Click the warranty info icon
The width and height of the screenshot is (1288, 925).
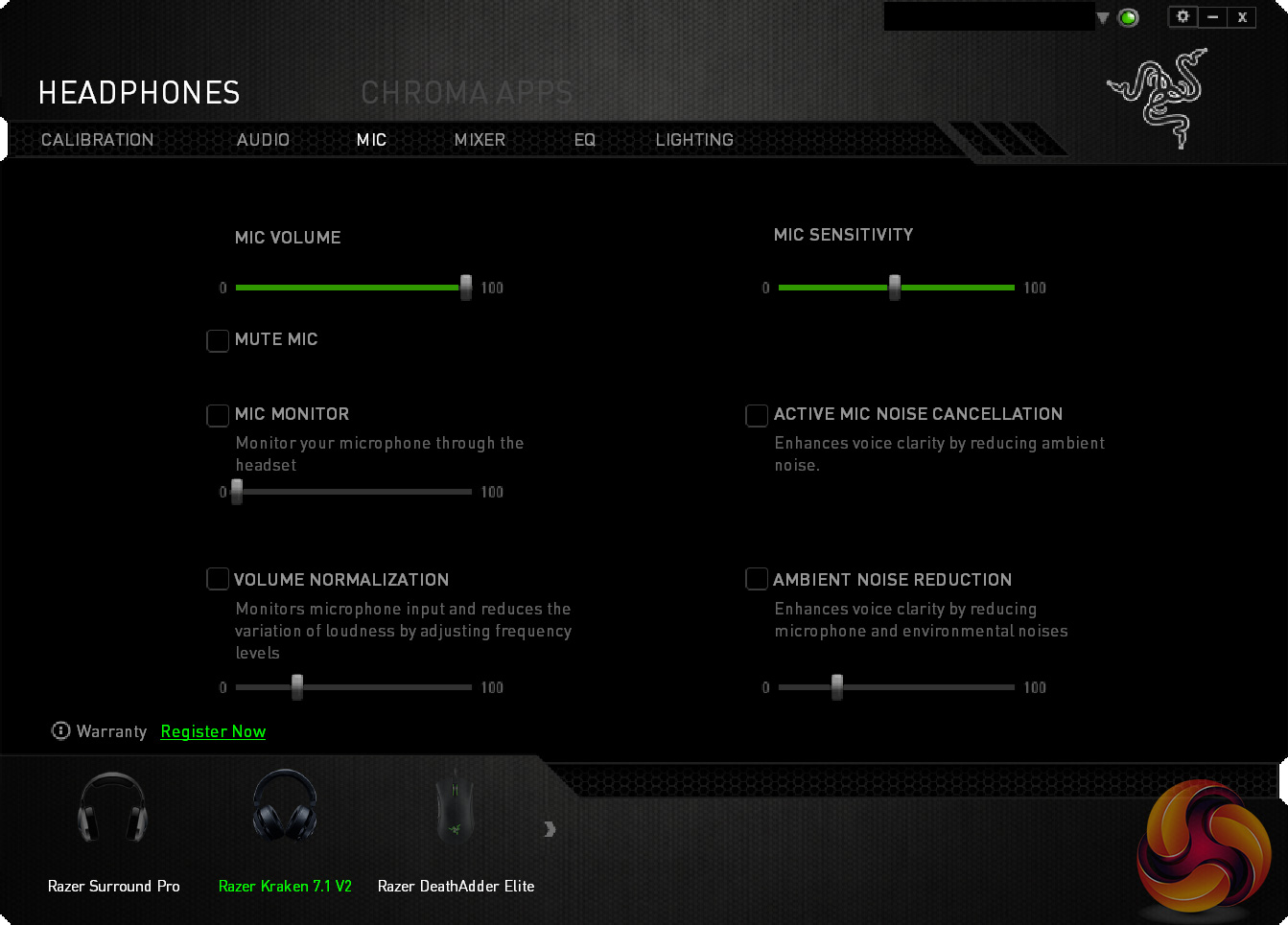click(x=60, y=731)
